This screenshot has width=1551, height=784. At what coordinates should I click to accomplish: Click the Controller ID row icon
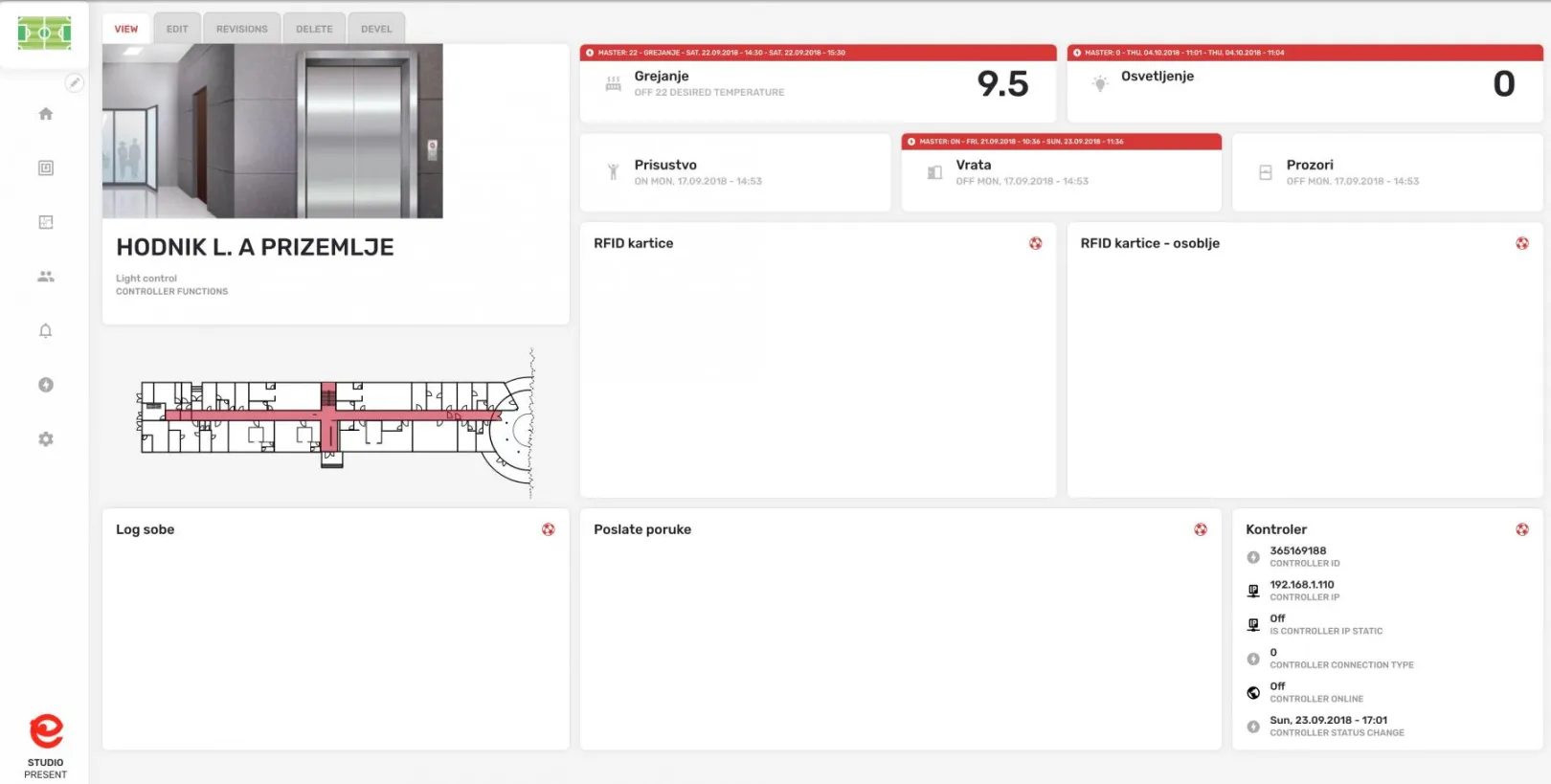1253,557
